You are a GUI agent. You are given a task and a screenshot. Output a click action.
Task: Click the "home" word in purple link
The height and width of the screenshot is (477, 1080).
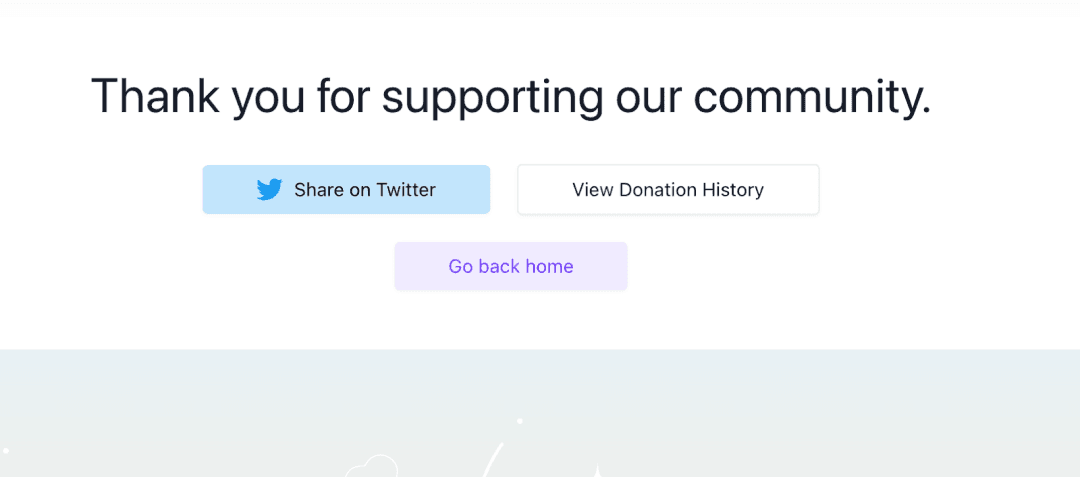tap(549, 266)
